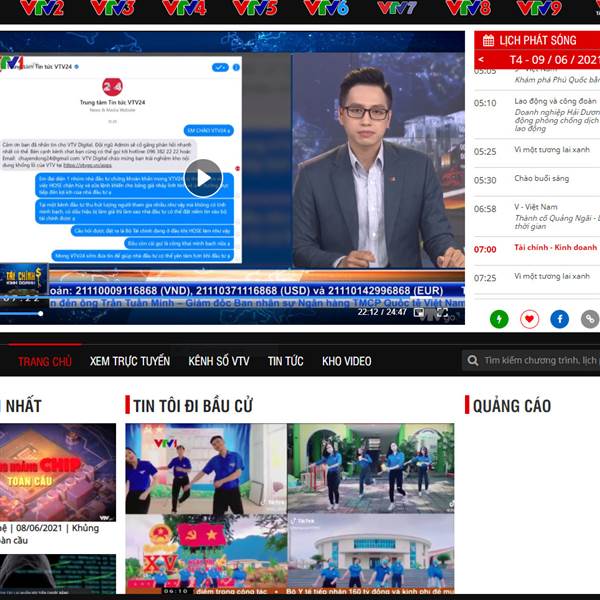Open the VTV1 dancers in blue shirts thumbnail
This screenshot has height=600, width=600.
206,468
